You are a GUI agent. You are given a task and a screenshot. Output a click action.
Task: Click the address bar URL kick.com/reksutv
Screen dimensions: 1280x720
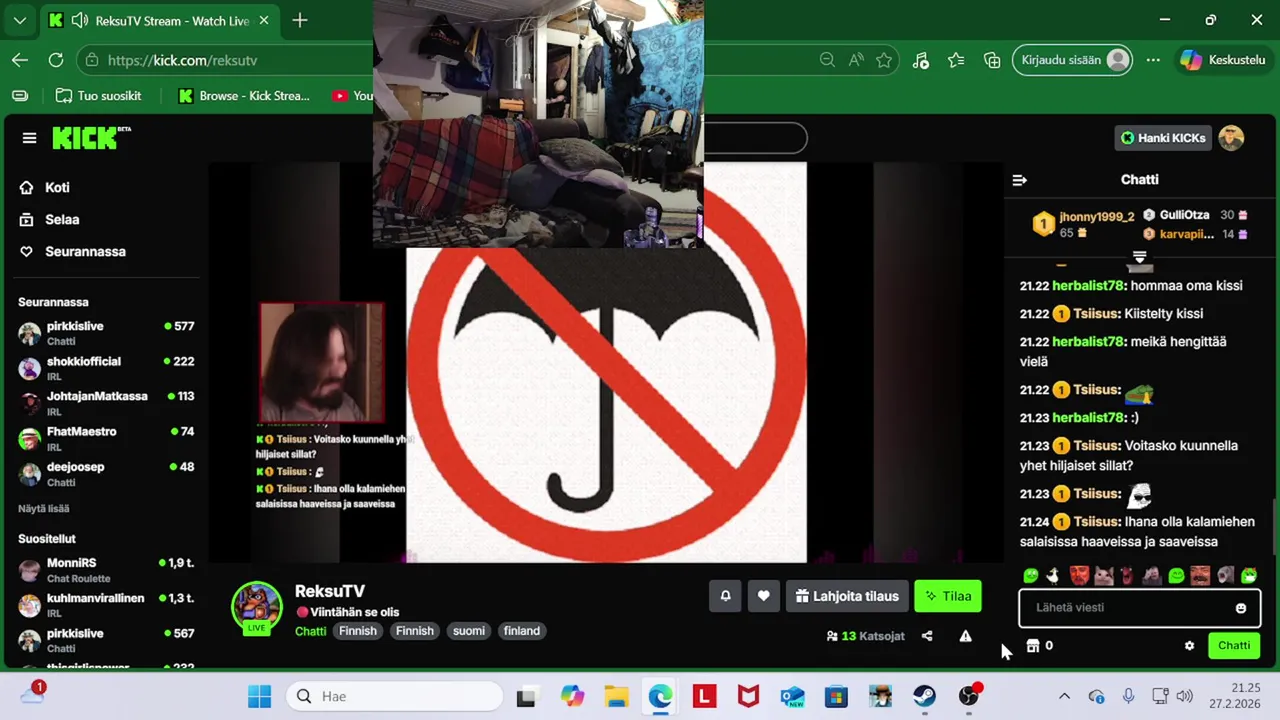coord(182,60)
